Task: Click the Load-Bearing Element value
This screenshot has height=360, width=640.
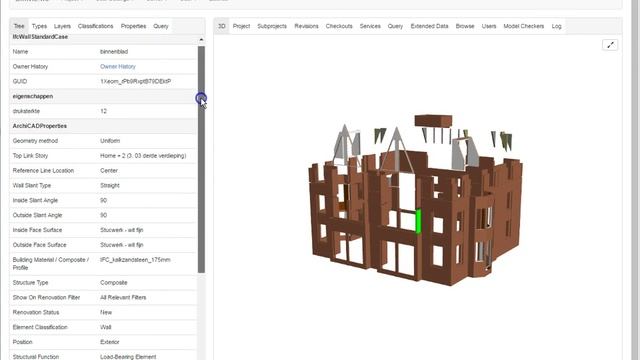Action: 128,357
